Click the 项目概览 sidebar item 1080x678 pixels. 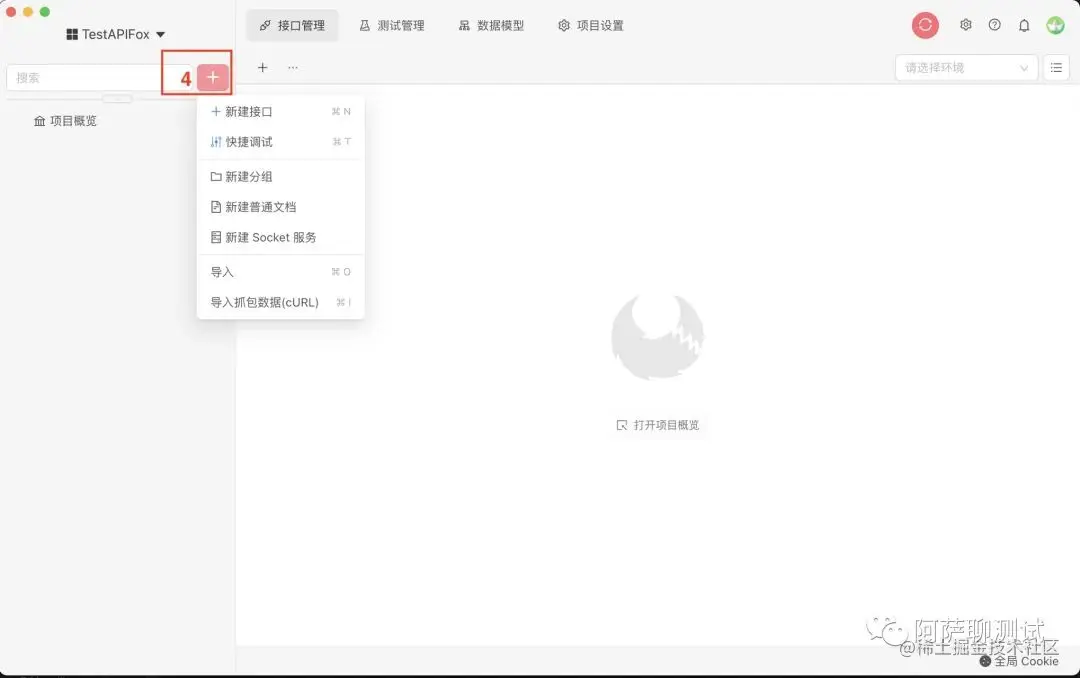click(68, 120)
